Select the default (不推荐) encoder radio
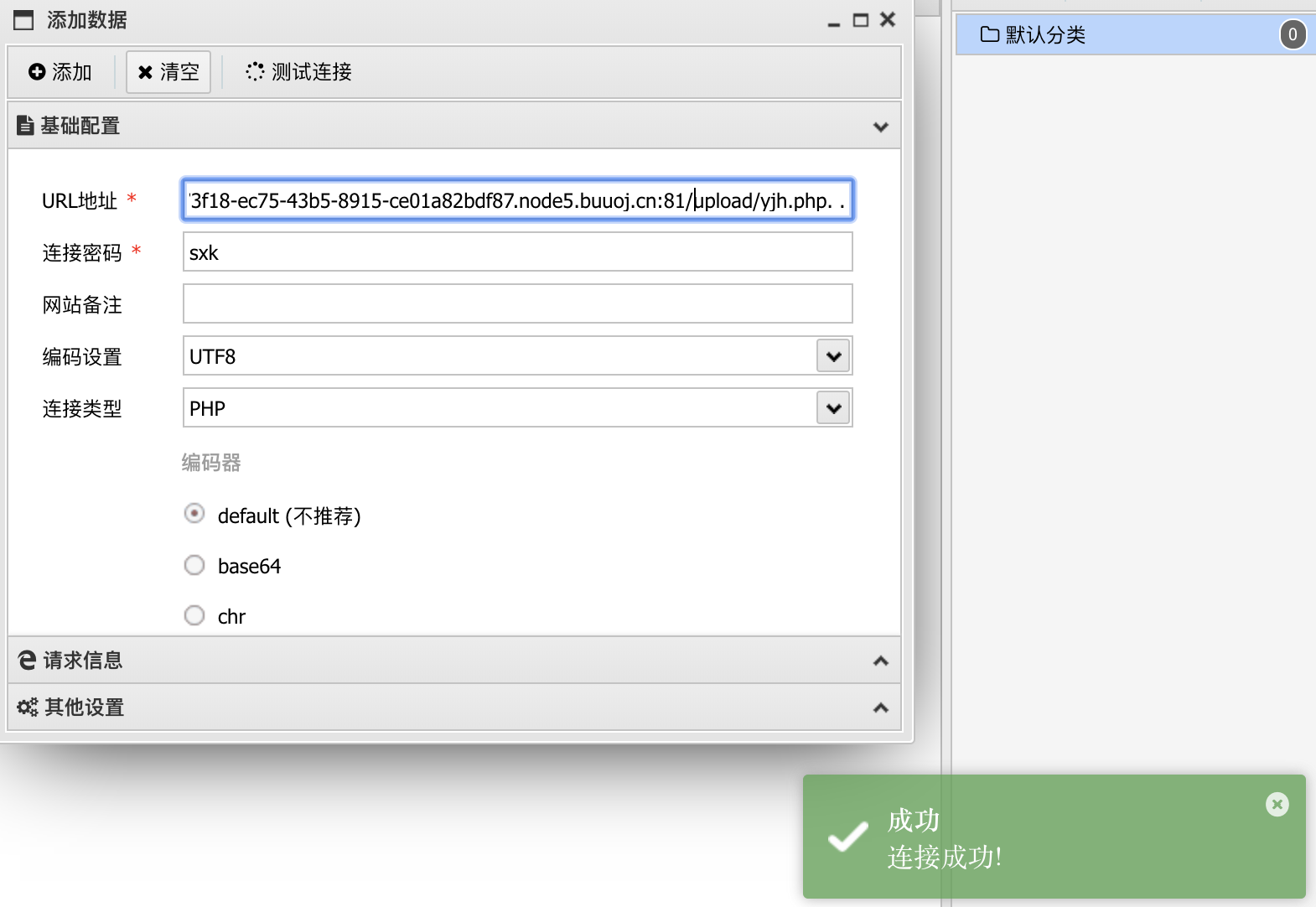 (x=194, y=514)
